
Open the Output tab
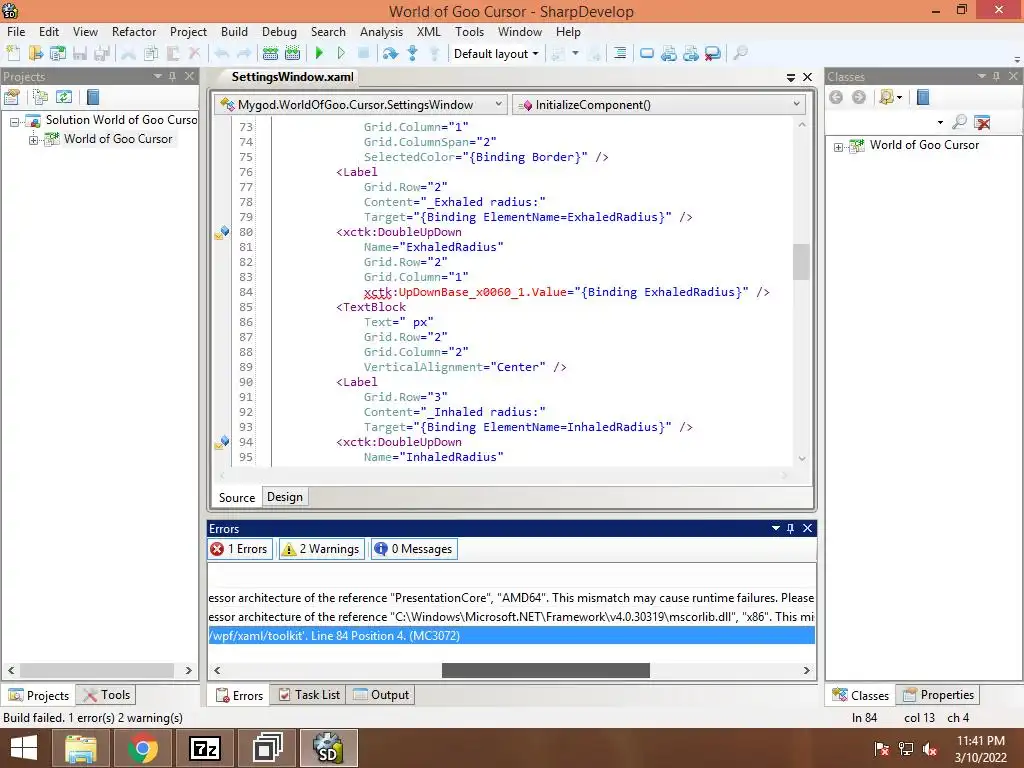point(381,695)
